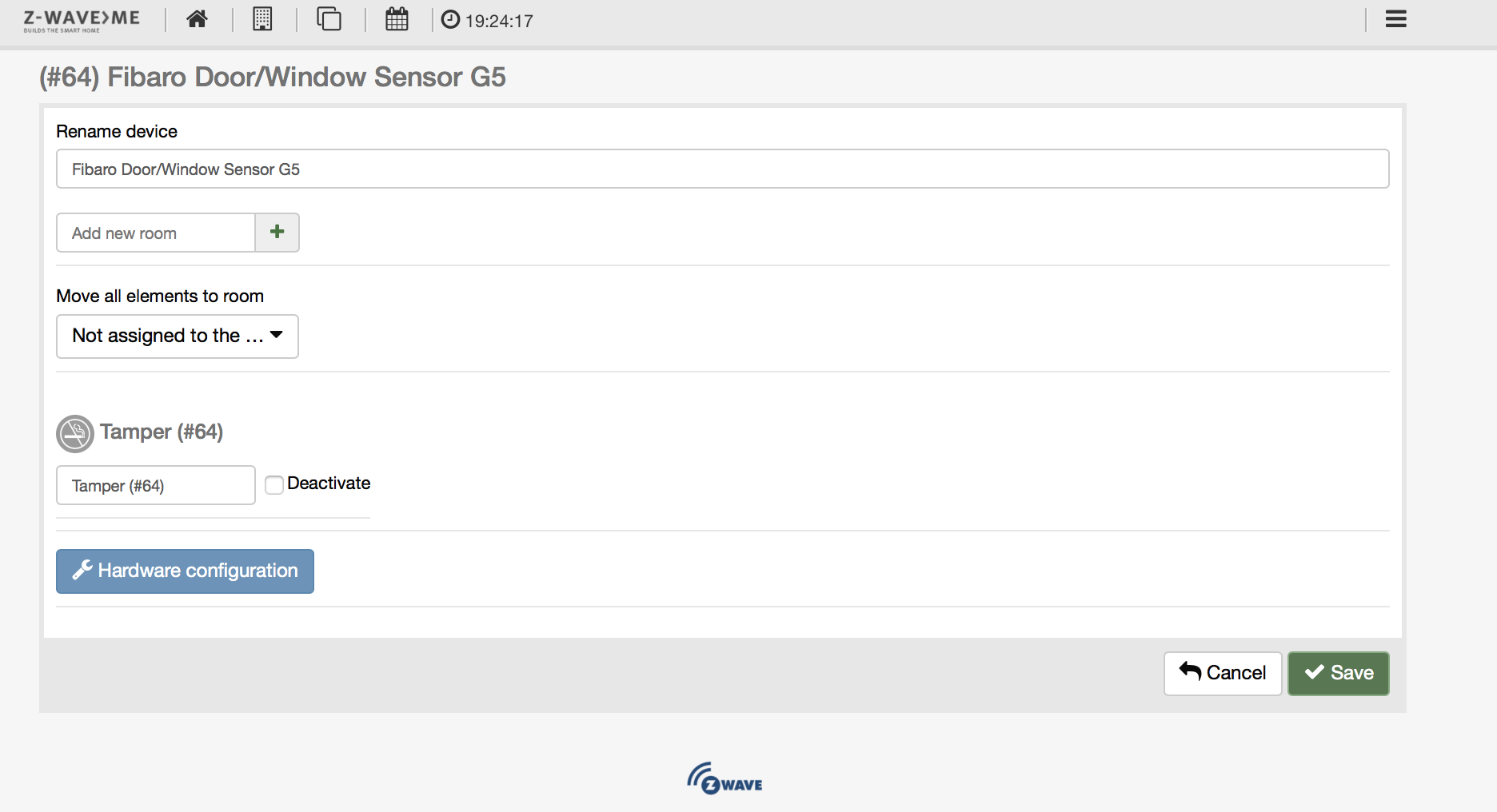Open the hamburger main menu
The height and width of the screenshot is (812, 1497).
click(x=1396, y=19)
